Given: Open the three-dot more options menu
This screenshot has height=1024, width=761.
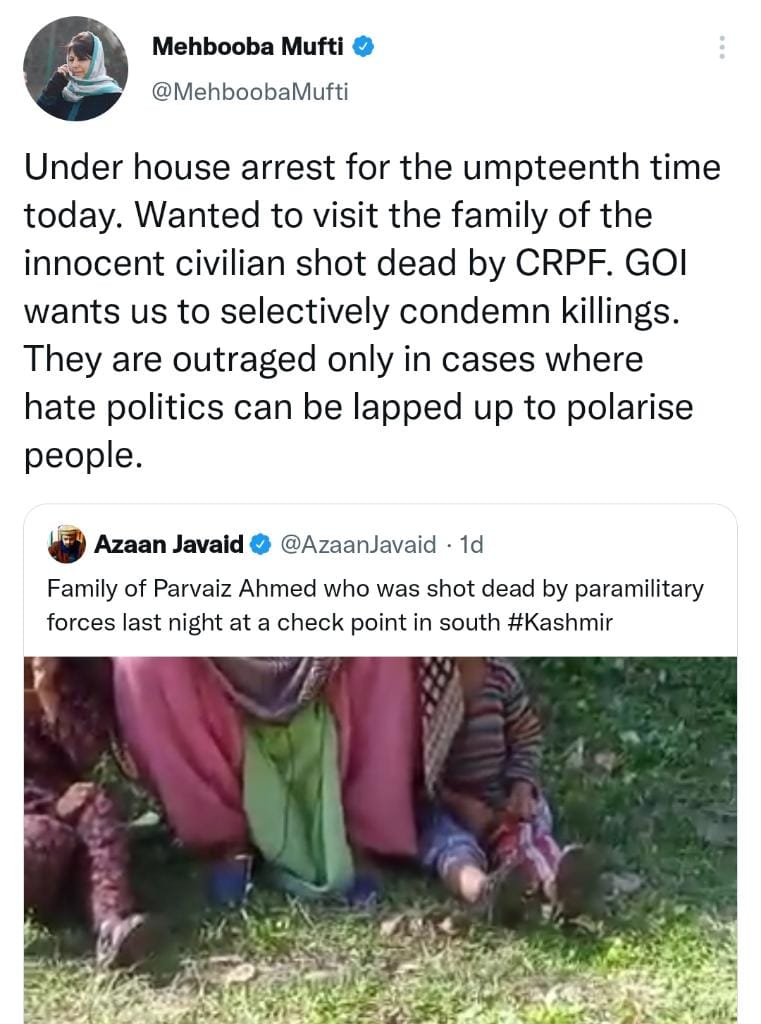Looking at the screenshot, I should tap(723, 47).
